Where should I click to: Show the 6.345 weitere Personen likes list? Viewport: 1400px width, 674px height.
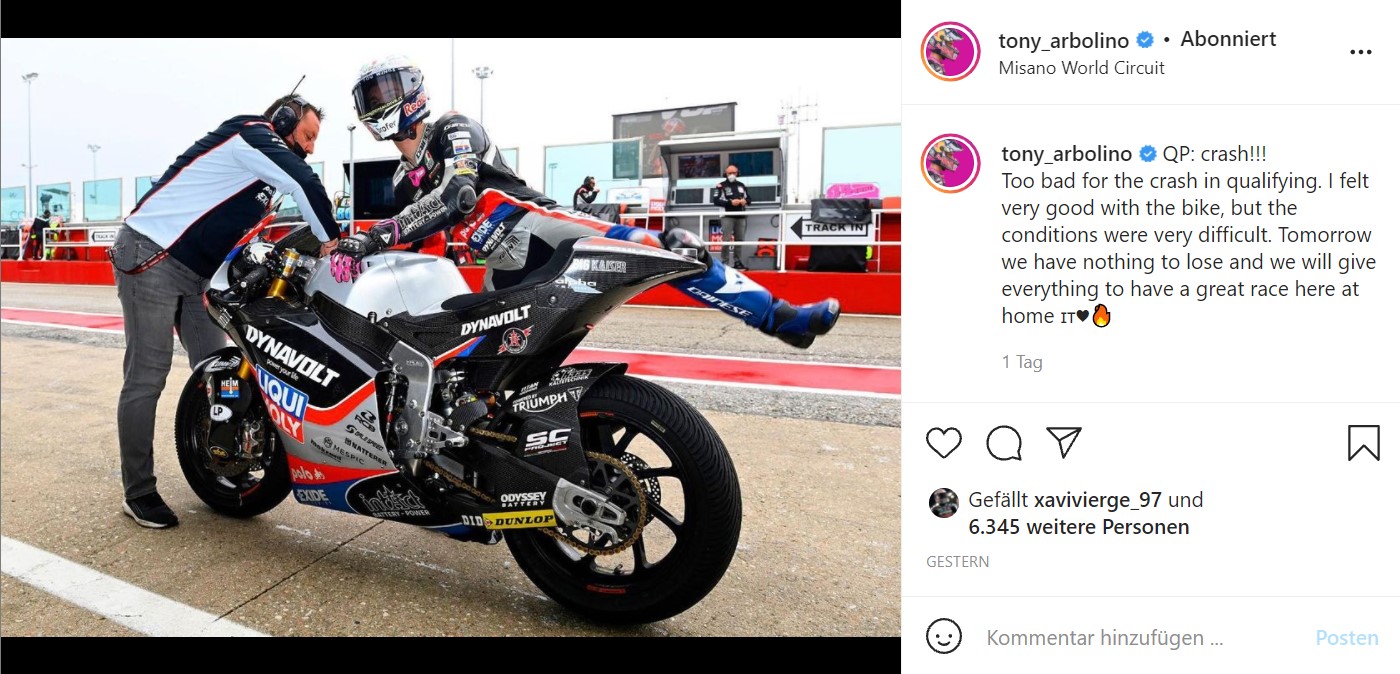pyautogui.click(x=1079, y=527)
